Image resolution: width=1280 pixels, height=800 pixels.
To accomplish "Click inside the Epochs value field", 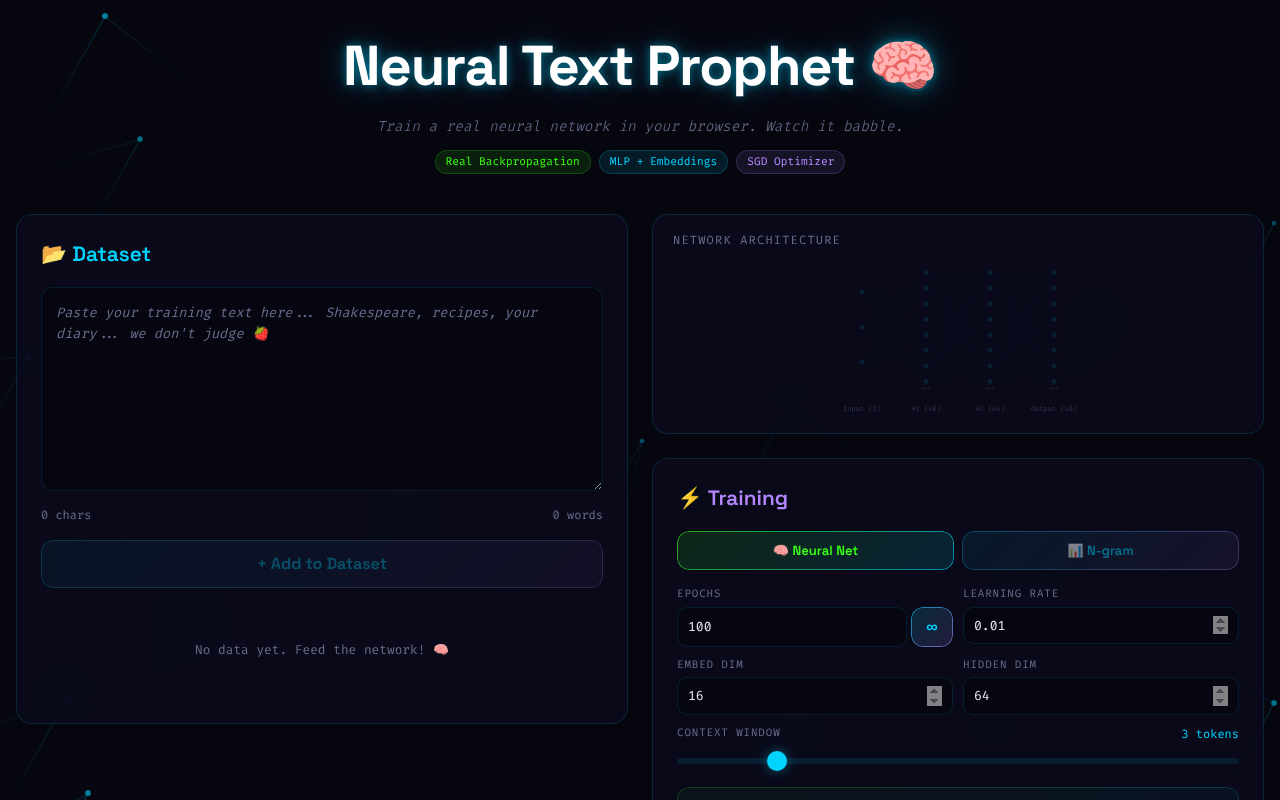I will coord(791,627).
